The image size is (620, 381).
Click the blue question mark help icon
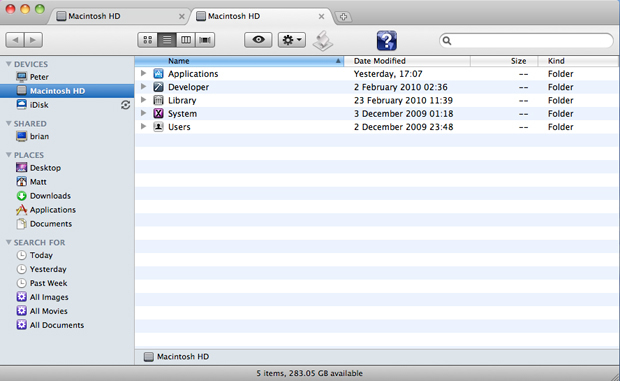[x=387, y=40]
